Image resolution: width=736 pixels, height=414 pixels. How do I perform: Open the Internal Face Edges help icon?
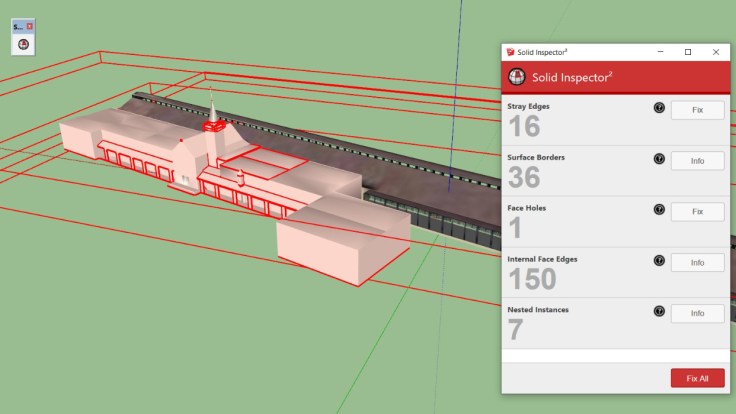[659, 261]
